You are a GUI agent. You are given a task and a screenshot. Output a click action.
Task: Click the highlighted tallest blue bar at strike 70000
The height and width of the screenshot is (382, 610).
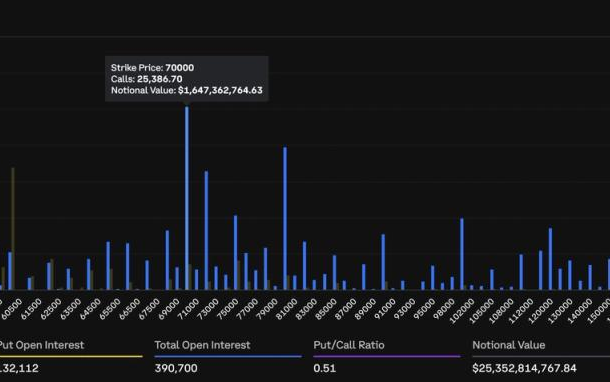(187, 198)
